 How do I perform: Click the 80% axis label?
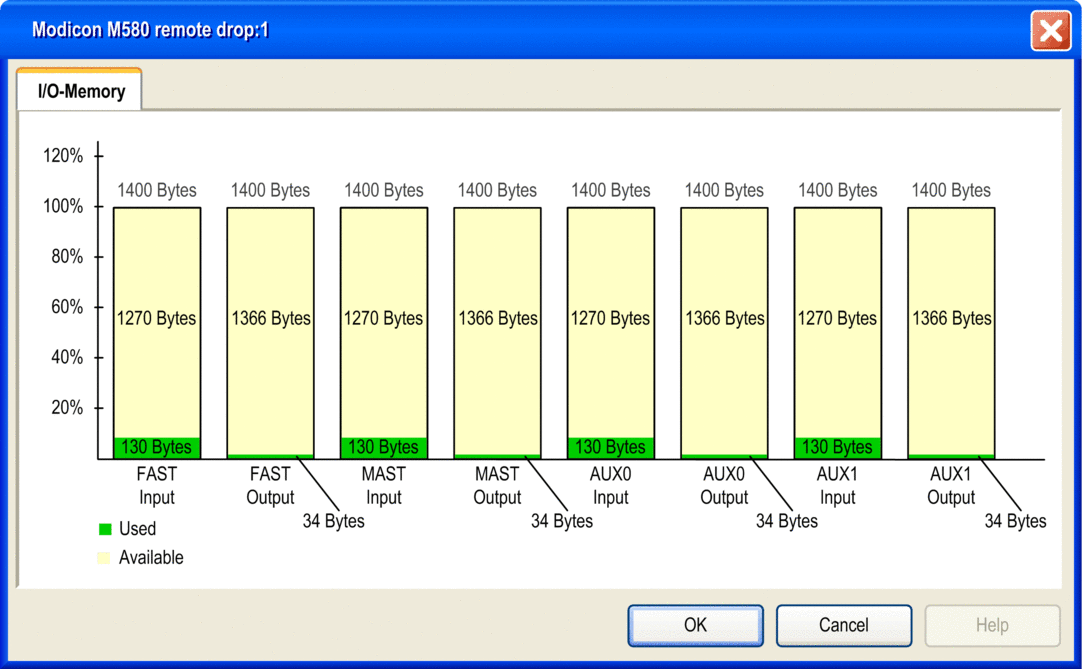click(67, 257)
